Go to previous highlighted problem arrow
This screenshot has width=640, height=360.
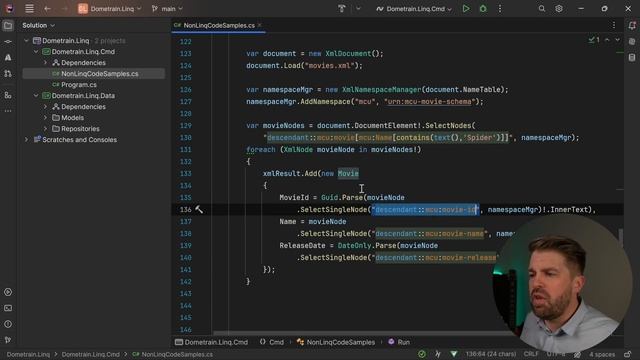pos(607,40)
